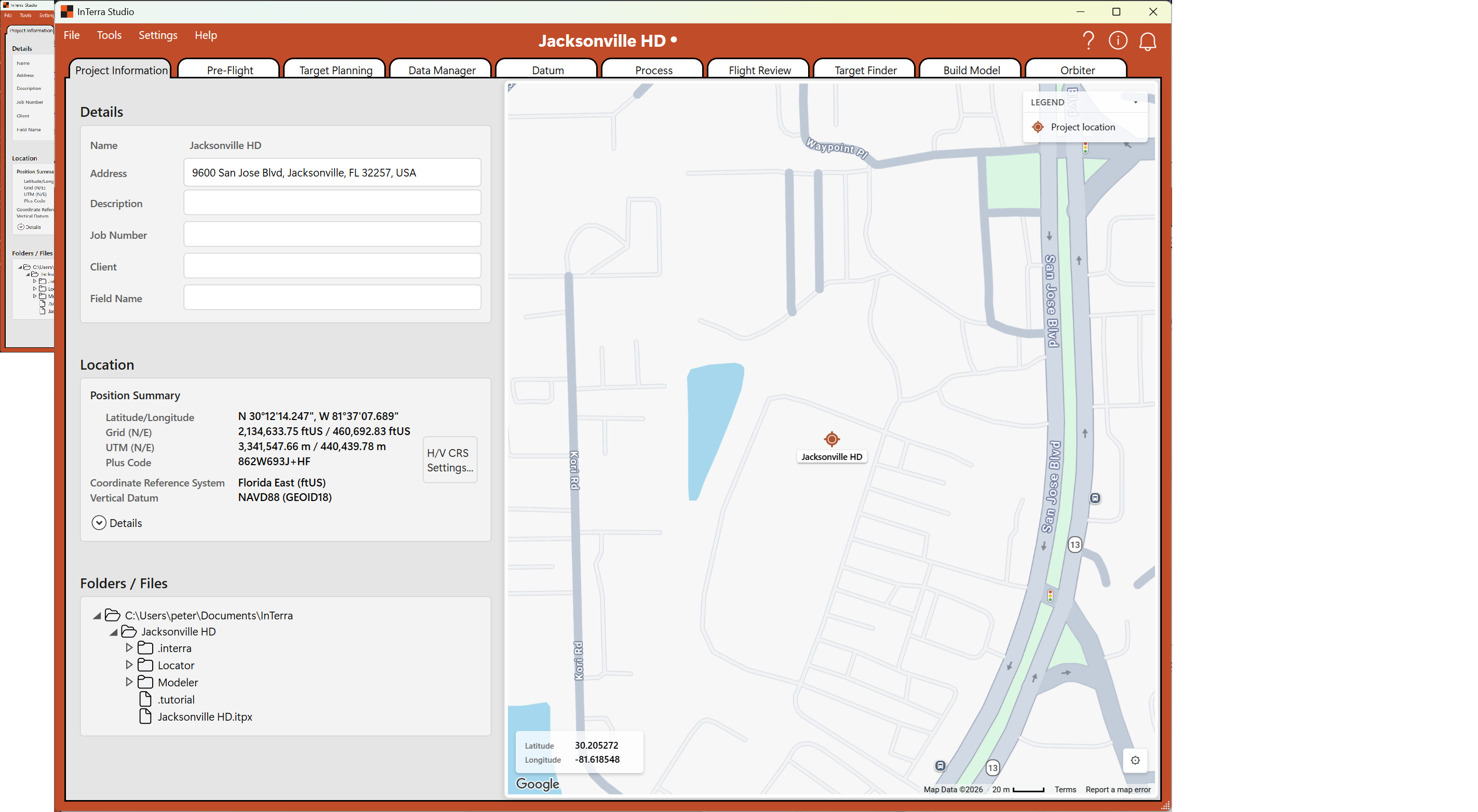Image resolution: width=1478 pixels, height=812 pixels.
Task: Select the Jacksonville HD.itpx file label
Action: pyautogui.click(x=205, y=717)
